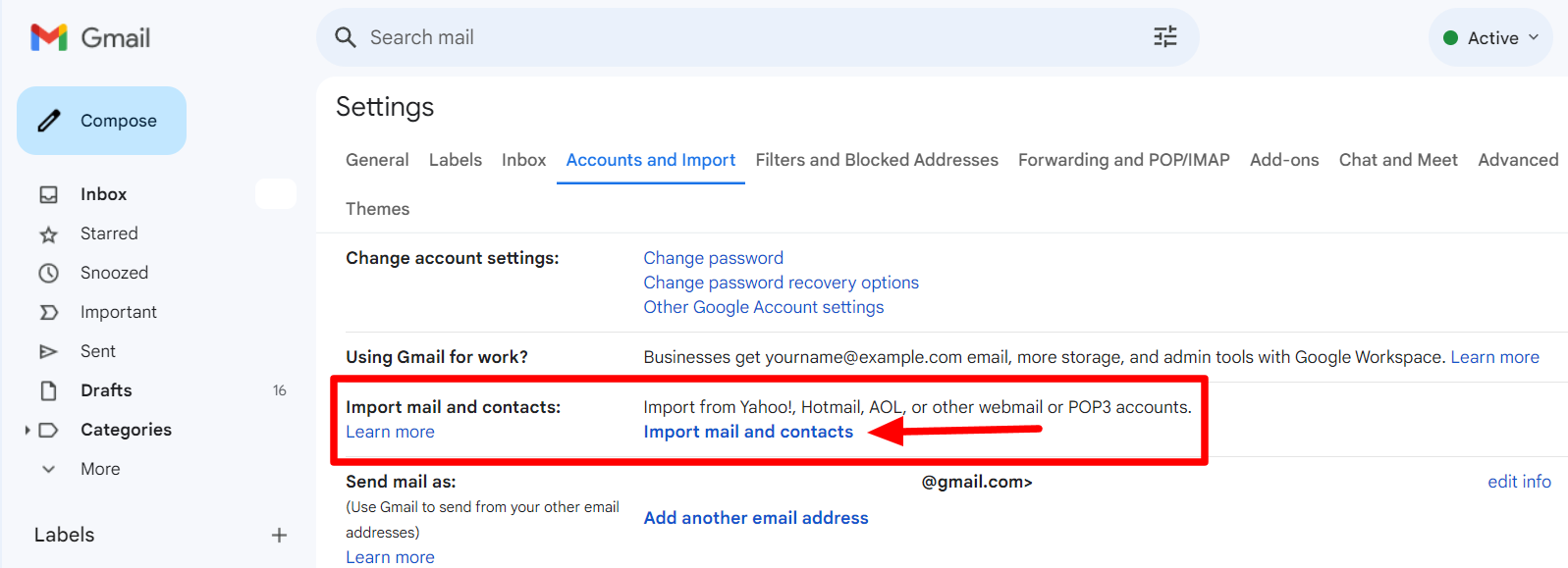This screenshot has width=1568, height=568.
Task: Switch to the Labels settings tab
Action: tap(456, 160)
